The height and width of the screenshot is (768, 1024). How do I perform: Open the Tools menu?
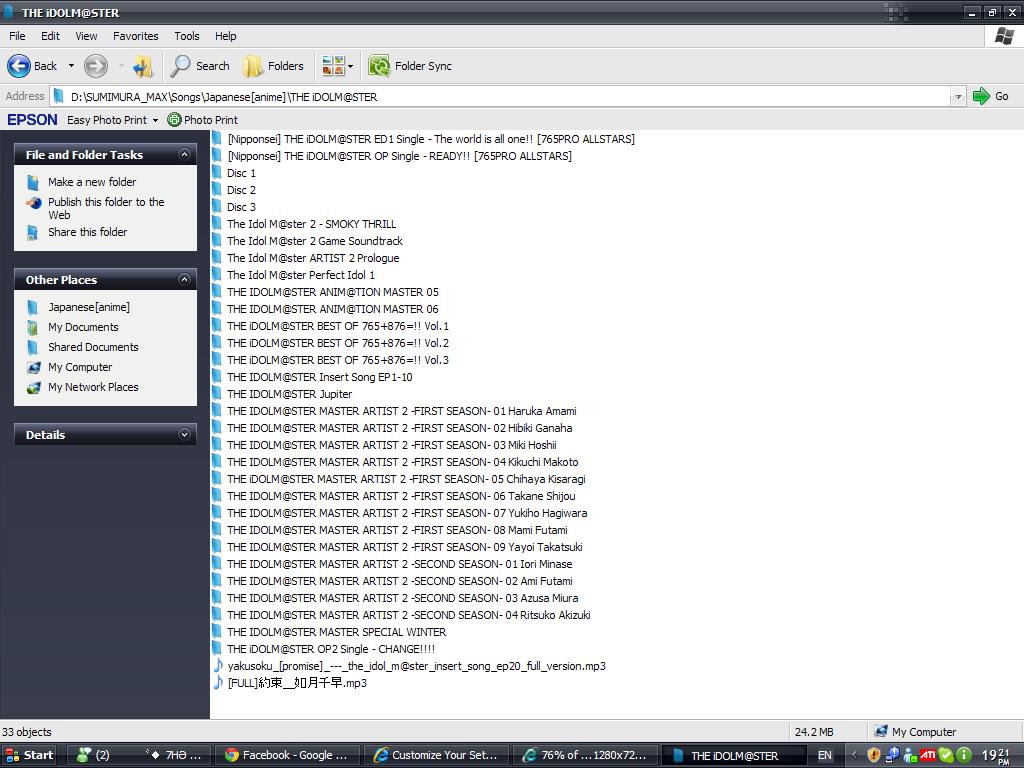pos(187,36)
